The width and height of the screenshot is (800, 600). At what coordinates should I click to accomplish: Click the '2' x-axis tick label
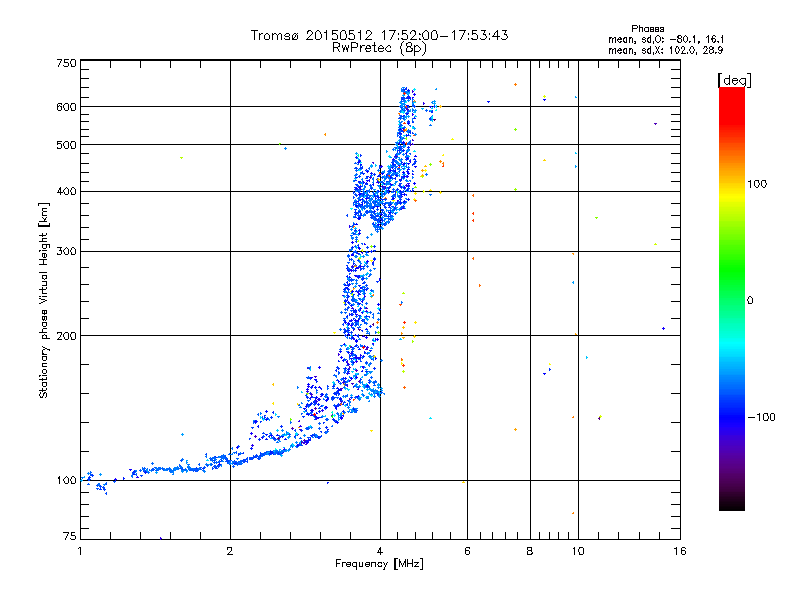click(230, 551)
